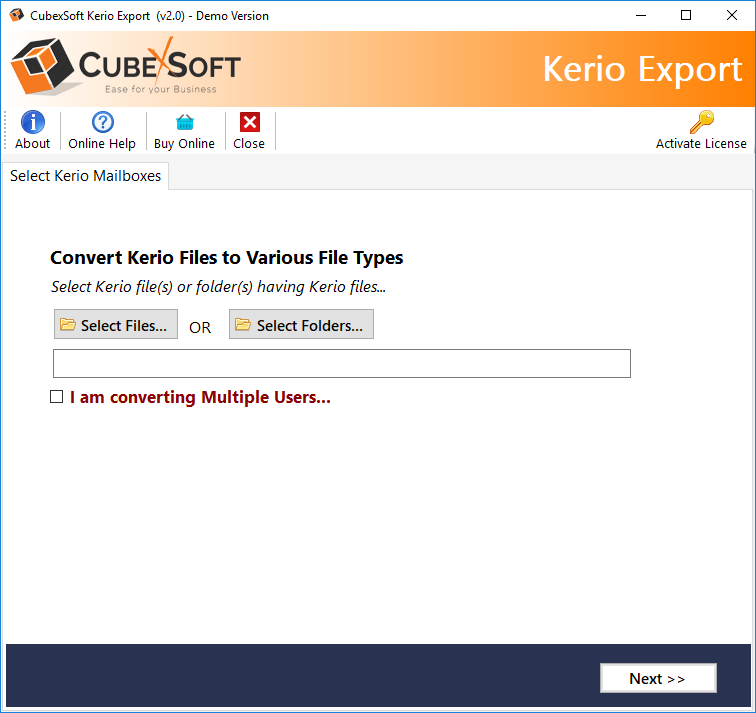The image size is (756, 713).
Task: Click 'Convert Kerio Files to Various File Types' heading
Action: coord(227,258)
